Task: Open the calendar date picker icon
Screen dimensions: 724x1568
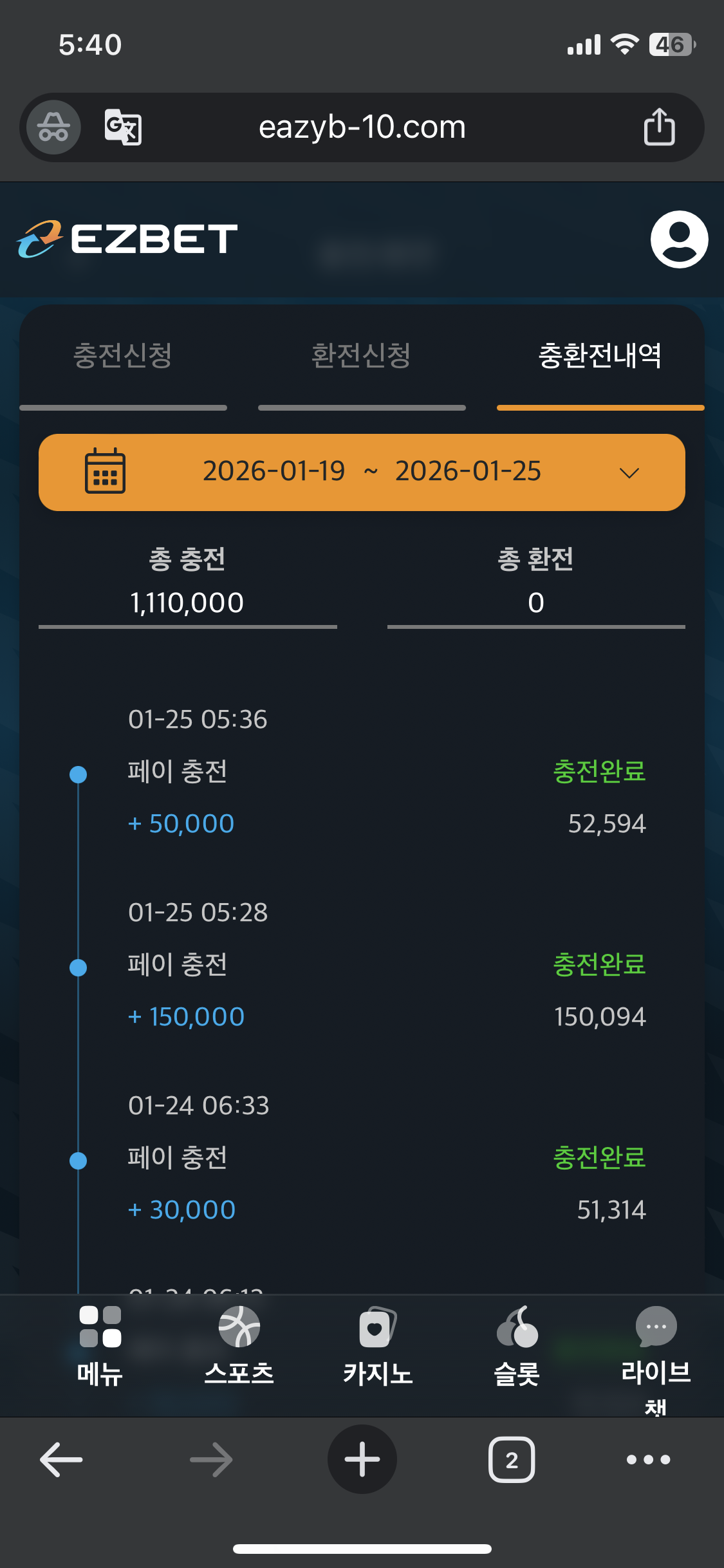Action: pyautogui.click(x=105, y=472)
